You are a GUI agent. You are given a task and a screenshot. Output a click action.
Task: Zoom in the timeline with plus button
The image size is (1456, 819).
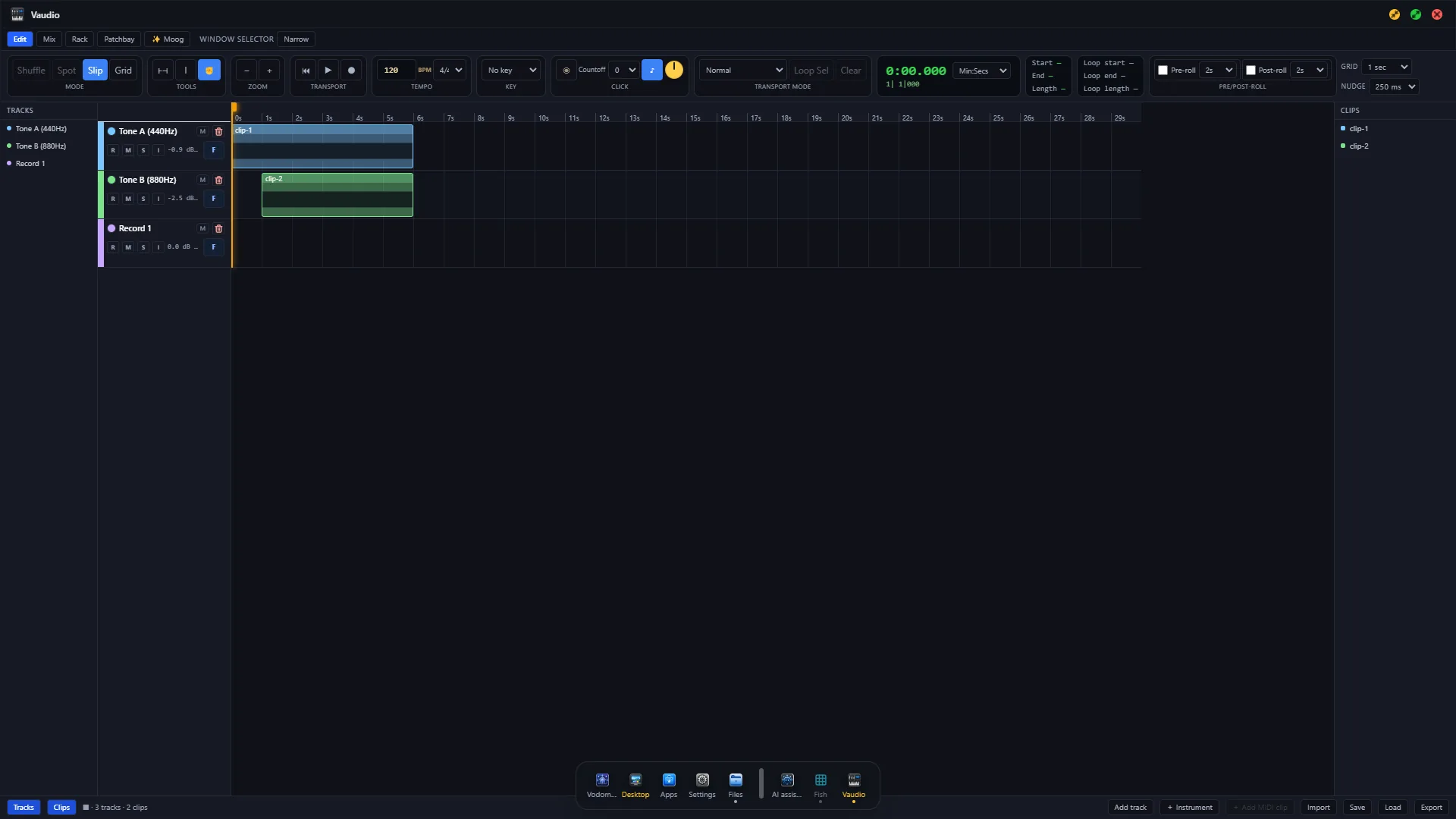coord(269,71)
